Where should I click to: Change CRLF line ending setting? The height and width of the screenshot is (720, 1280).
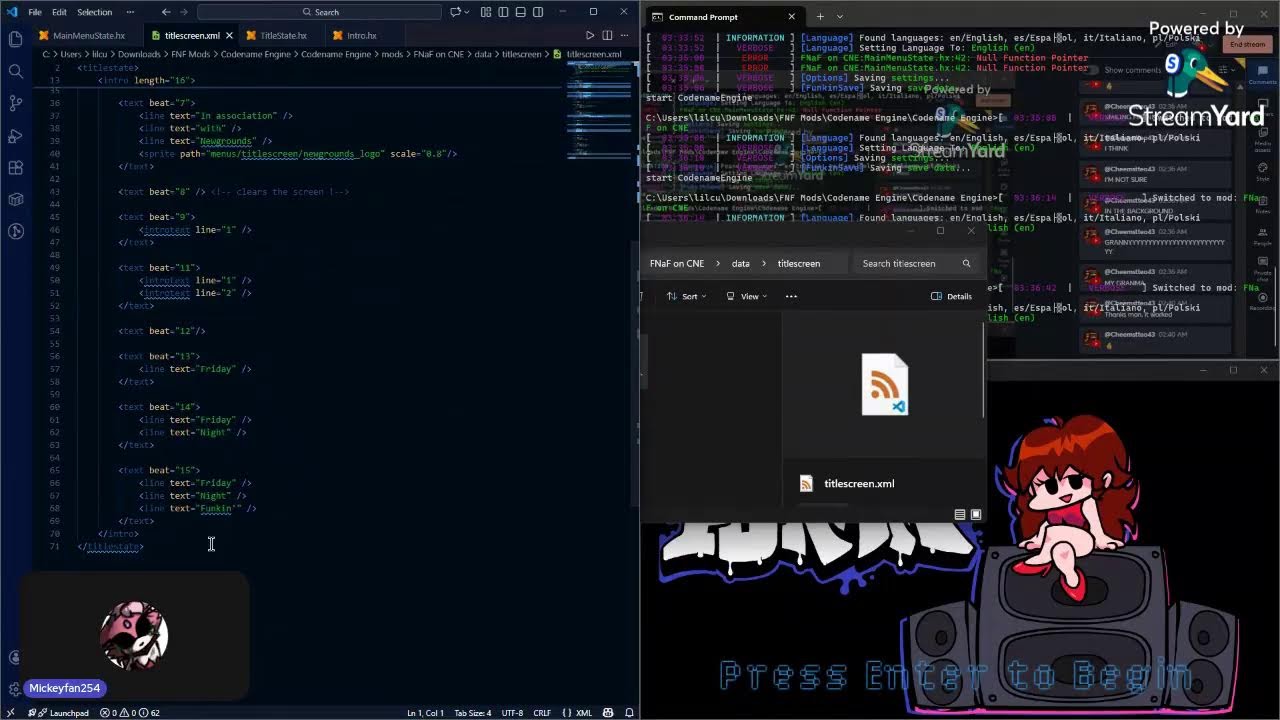point(542,713)
